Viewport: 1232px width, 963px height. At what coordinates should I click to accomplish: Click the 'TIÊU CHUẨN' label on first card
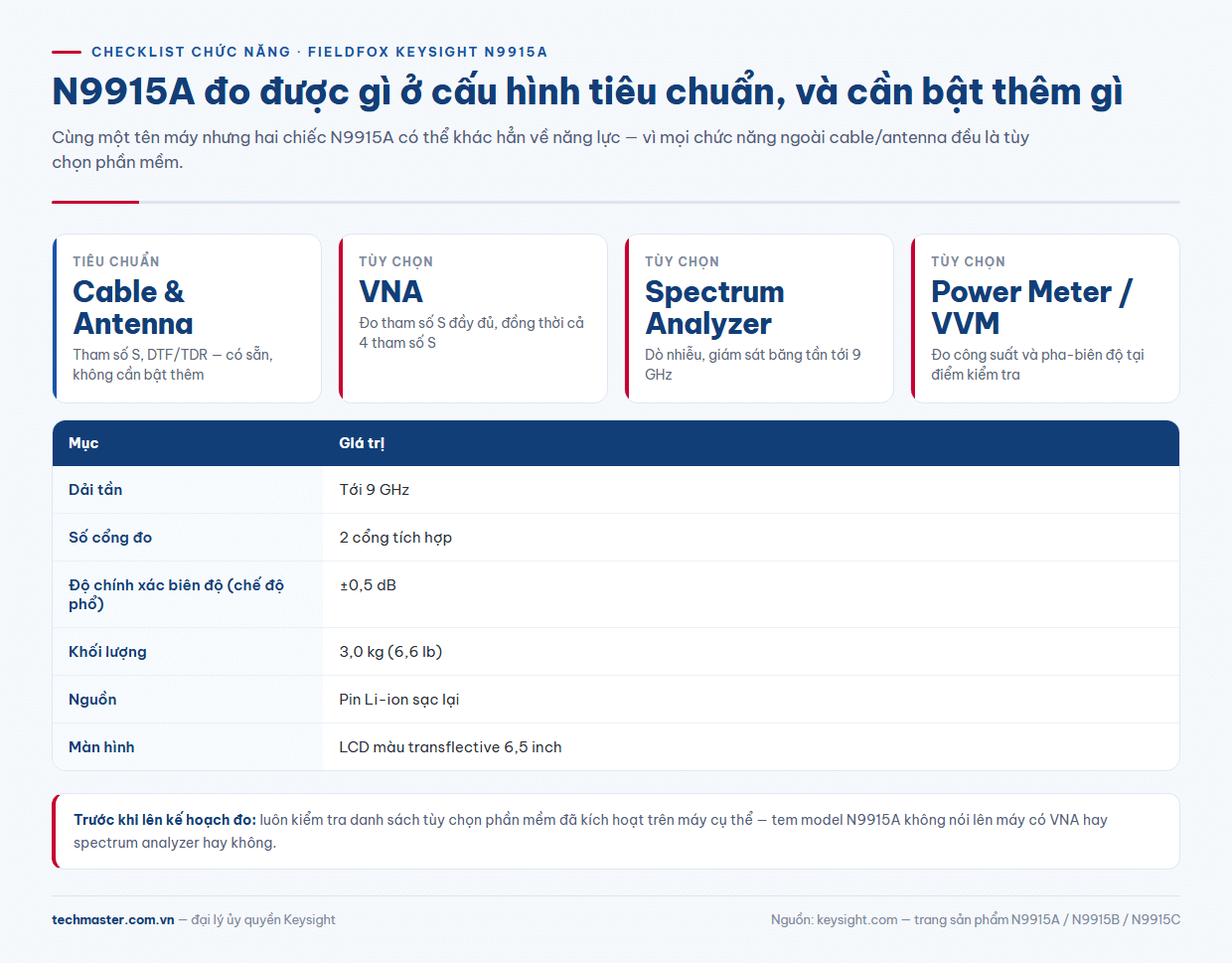click(x=116, y=261)
